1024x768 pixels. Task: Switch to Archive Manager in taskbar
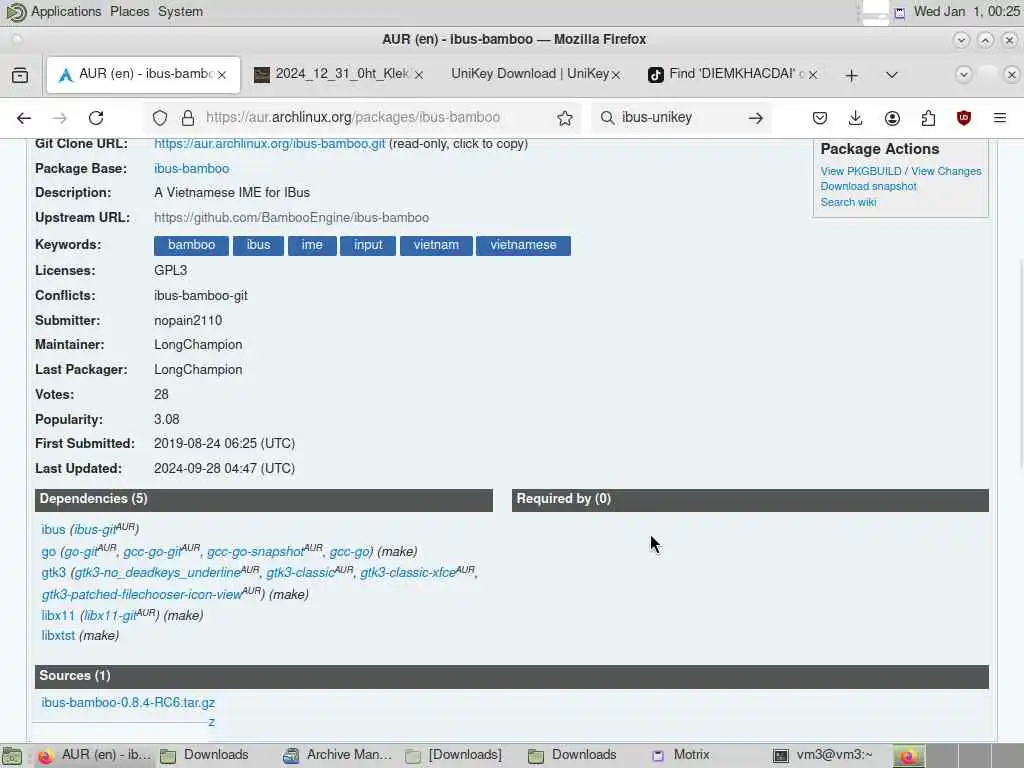tap(337, 756)
